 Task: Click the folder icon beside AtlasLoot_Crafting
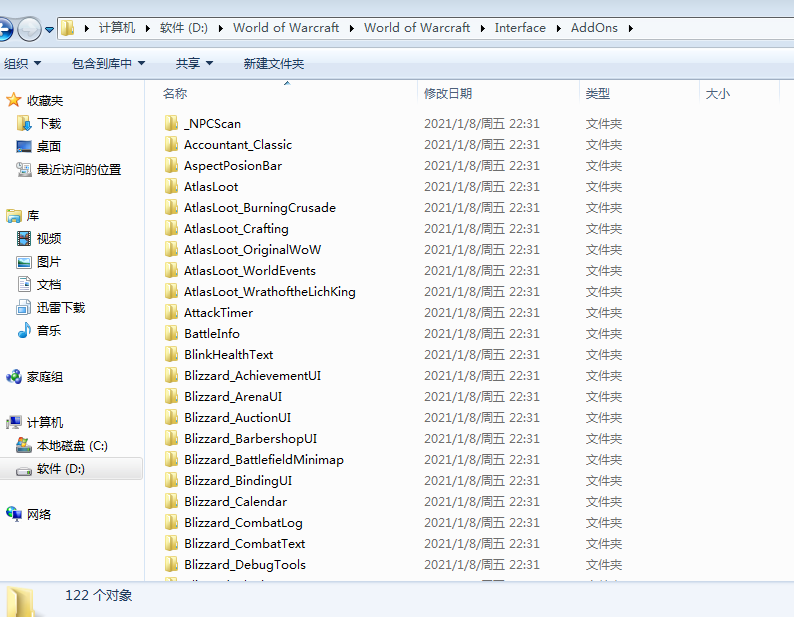(x=172, y=229)
